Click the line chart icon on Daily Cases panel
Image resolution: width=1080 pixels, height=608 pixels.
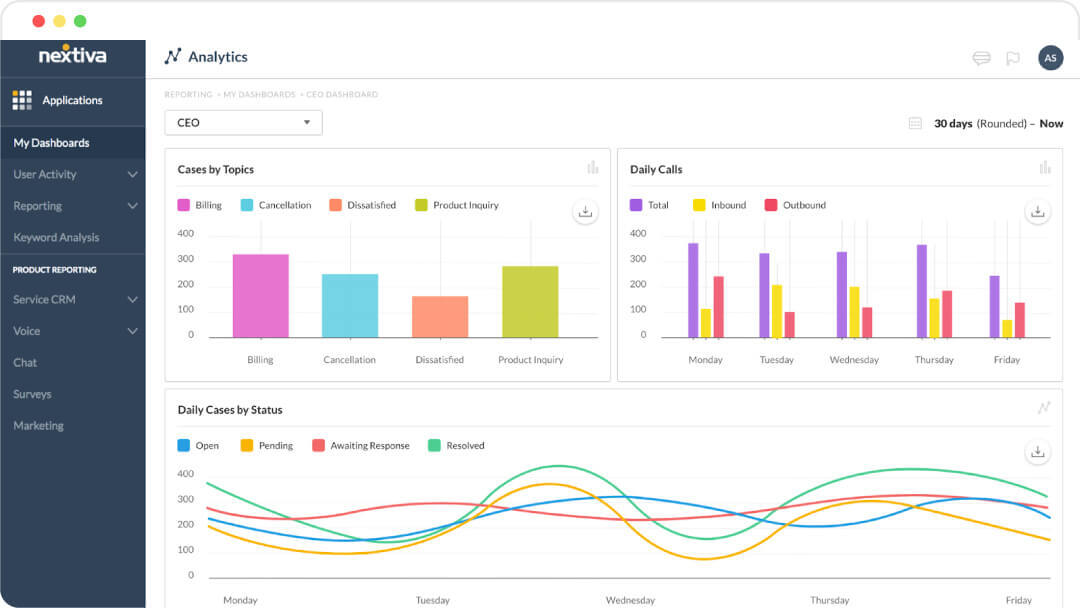(x=1044, y=408)
